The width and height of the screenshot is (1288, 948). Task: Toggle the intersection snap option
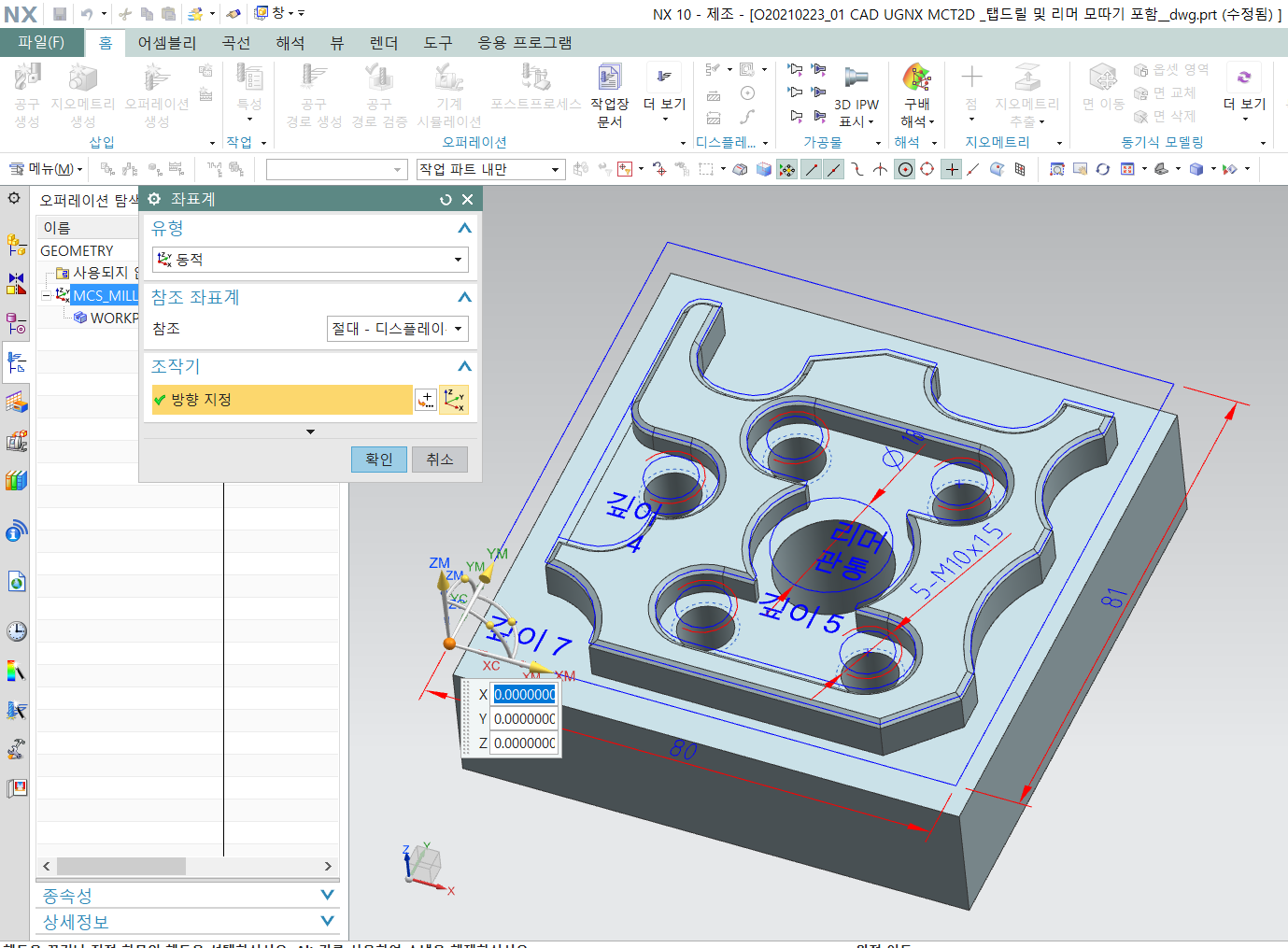tap(881, 169)
